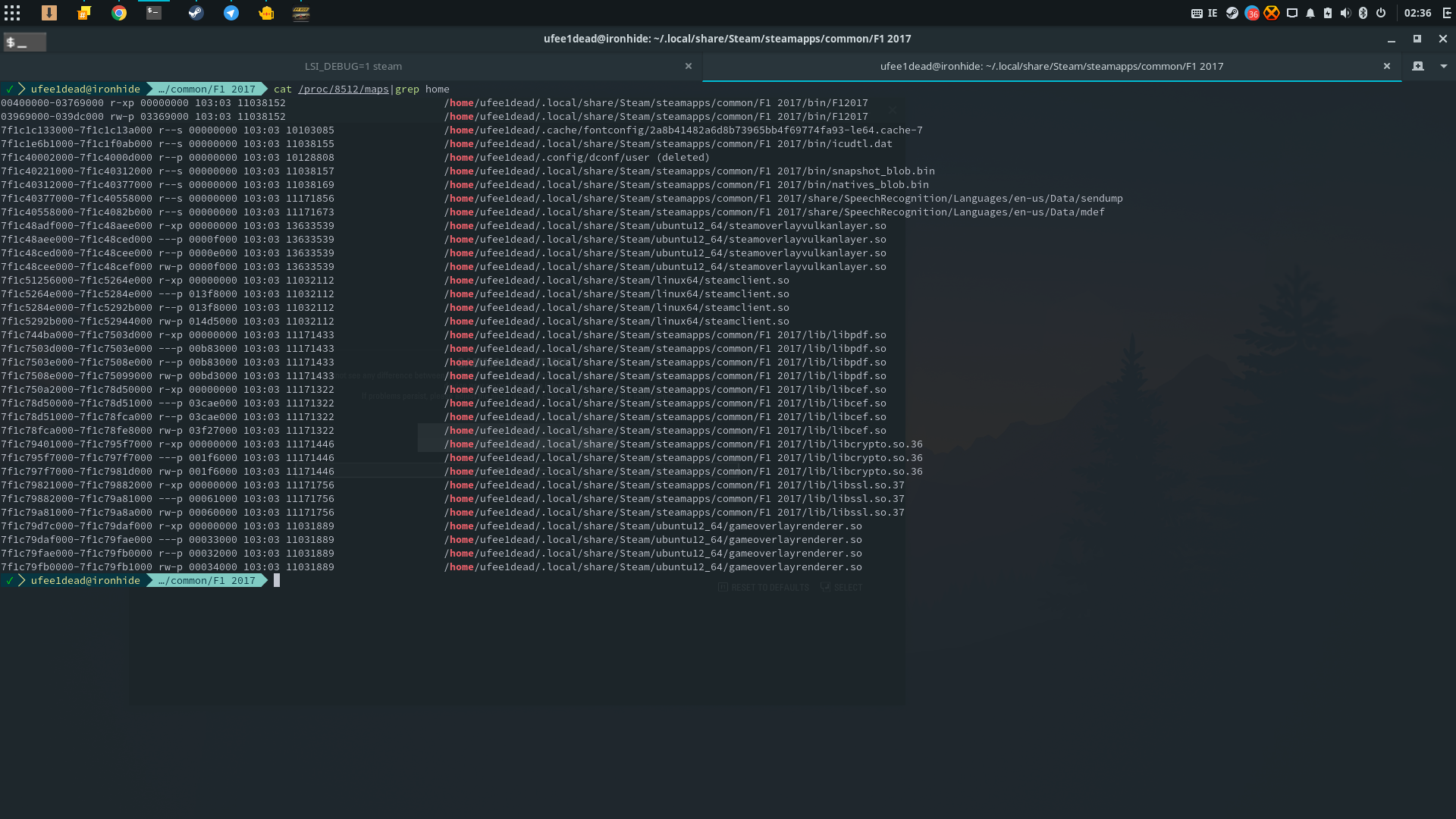
Task: Close the active F1 2017 terminal tab
Action: pos(1387,66)
